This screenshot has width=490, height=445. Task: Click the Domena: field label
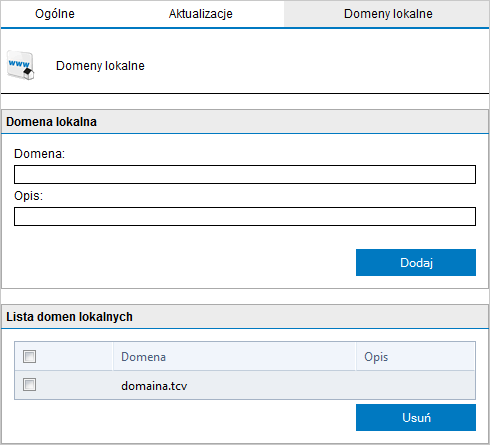click(39, 154)
